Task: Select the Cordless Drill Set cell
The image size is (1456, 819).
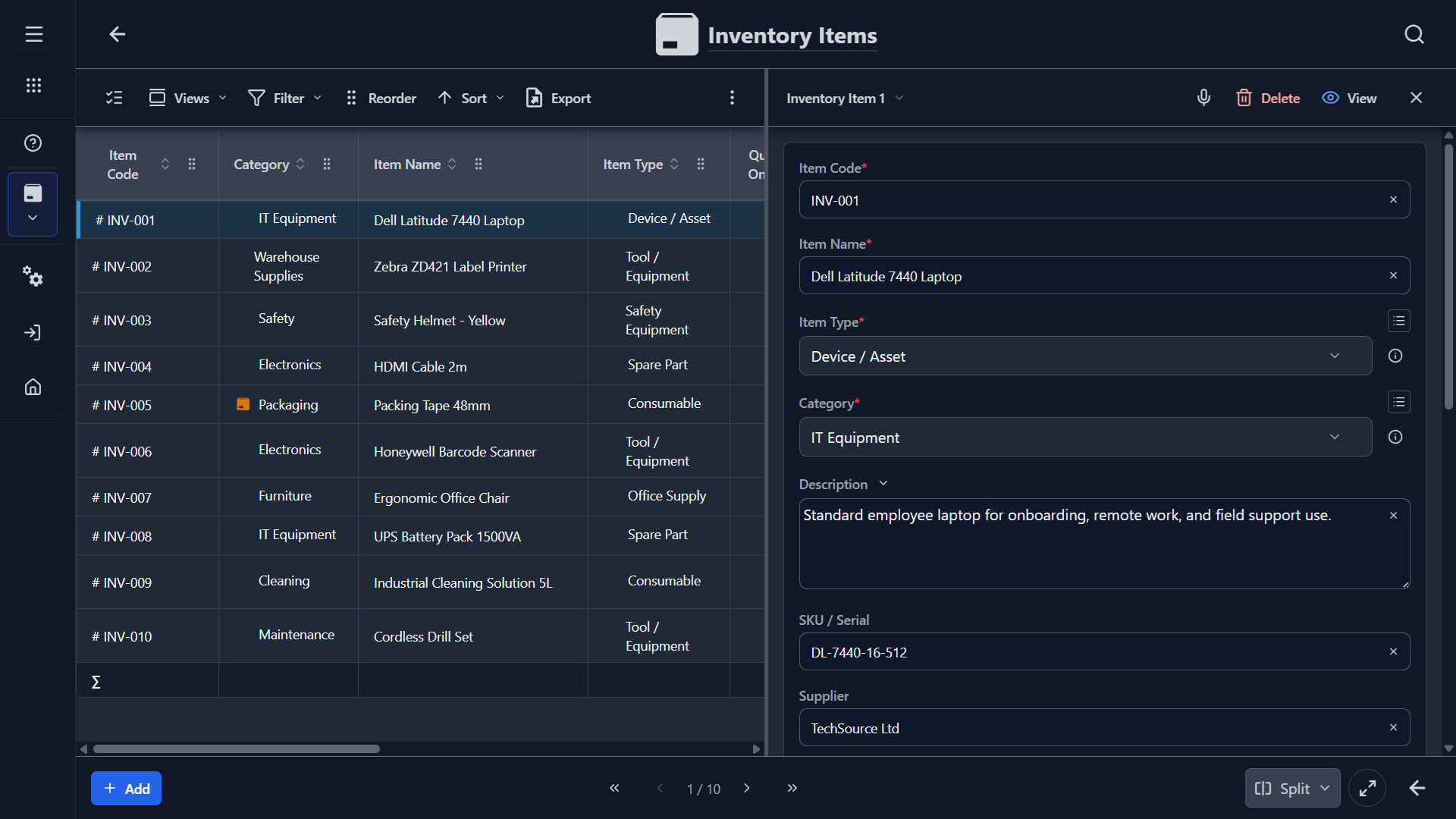Action: click(472, 636)
